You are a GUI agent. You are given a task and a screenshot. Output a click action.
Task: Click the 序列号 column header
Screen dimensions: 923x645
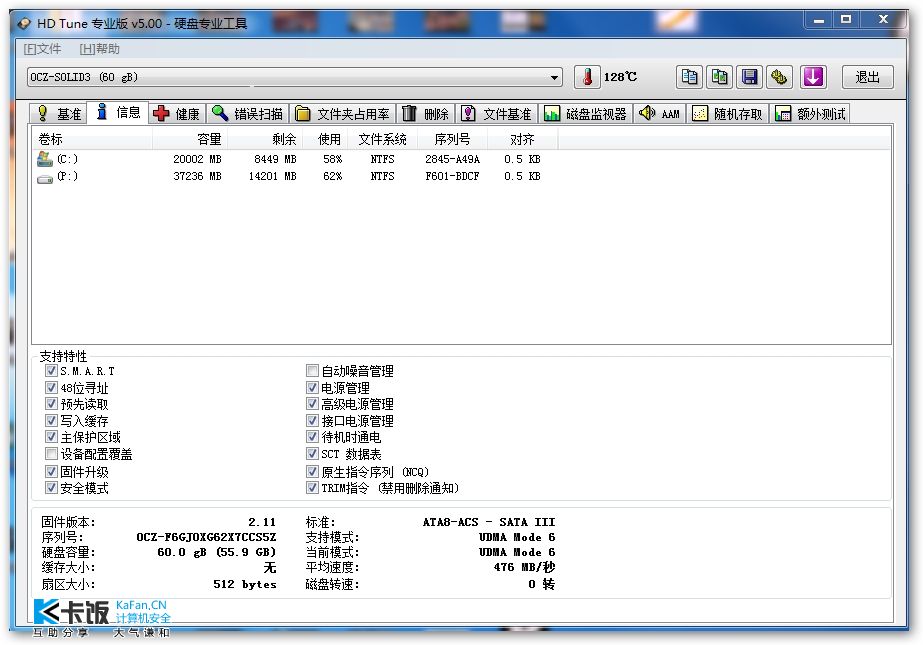(x=452, y=139)
